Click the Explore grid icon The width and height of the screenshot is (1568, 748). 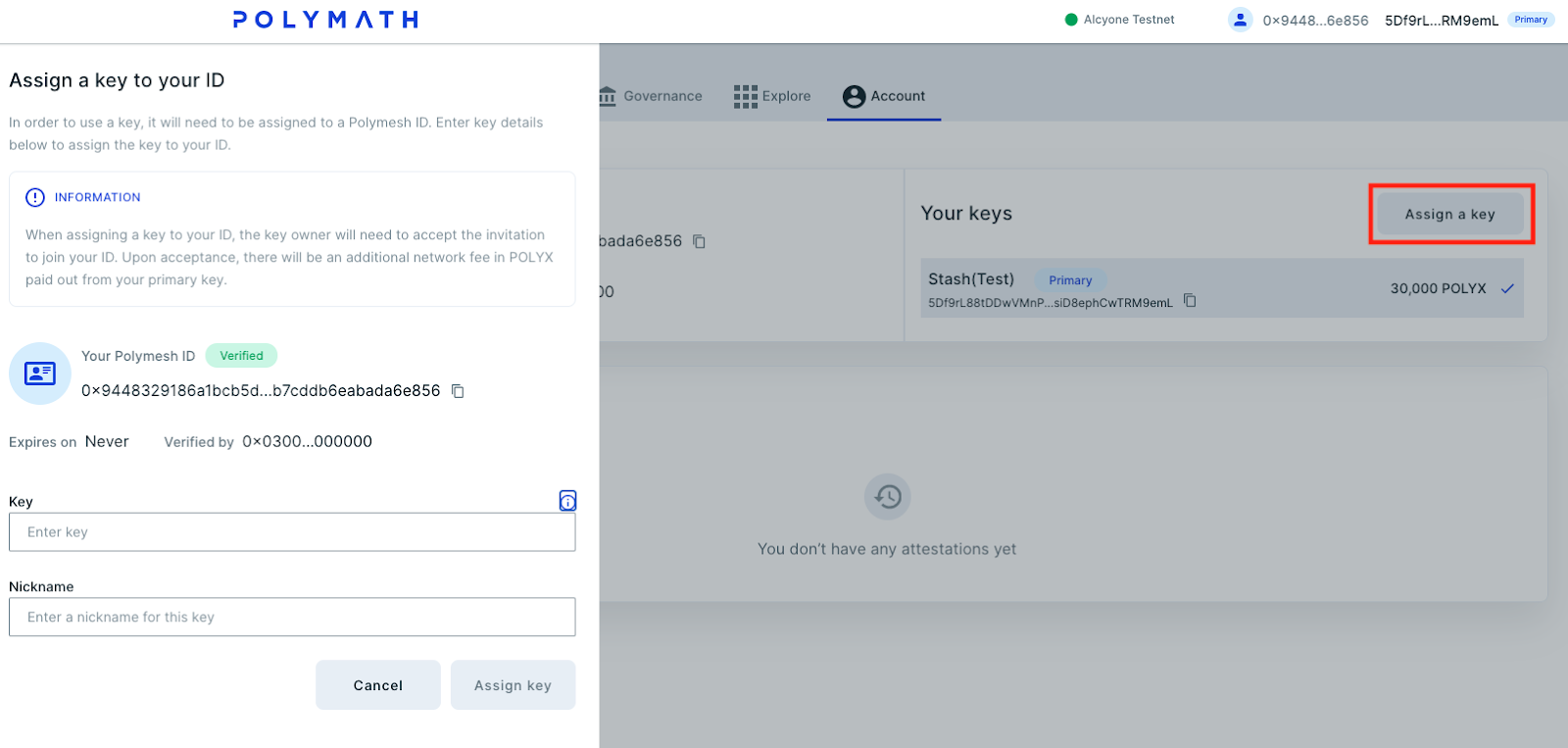746,96
